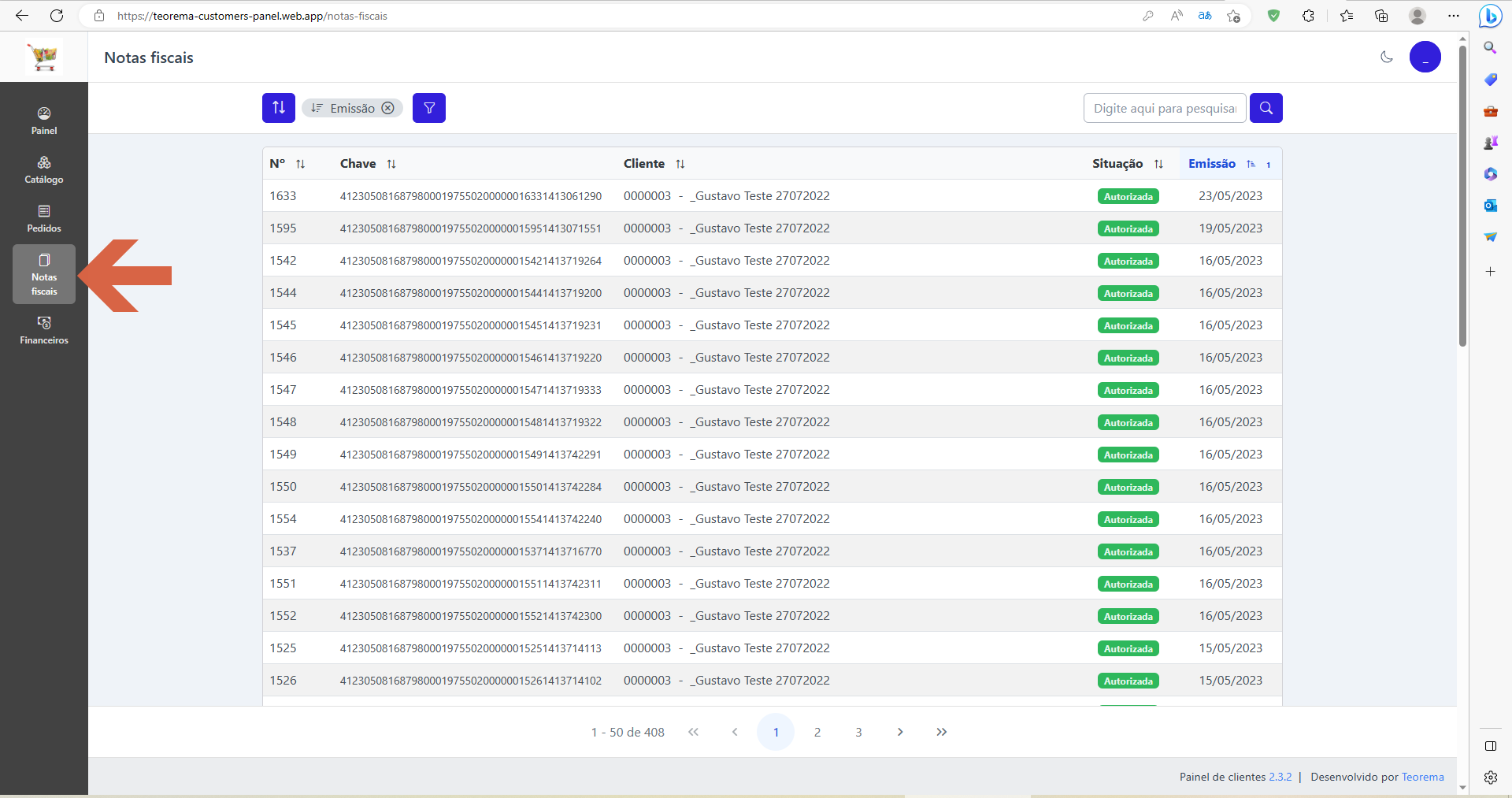Focus the search input field
The image size is (1512, 798).
(1165, 108)
